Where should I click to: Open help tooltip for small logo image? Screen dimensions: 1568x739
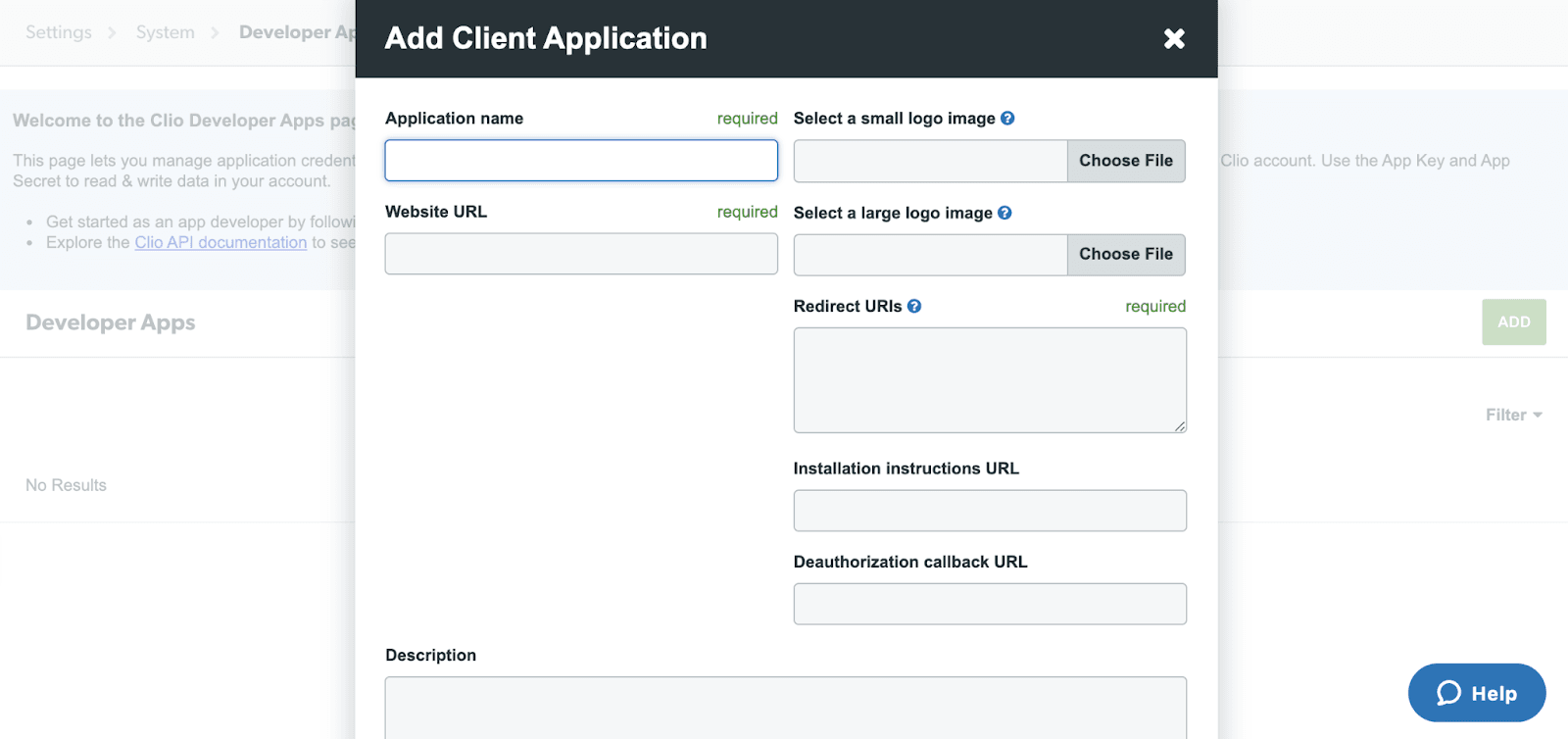point(1007,119)
